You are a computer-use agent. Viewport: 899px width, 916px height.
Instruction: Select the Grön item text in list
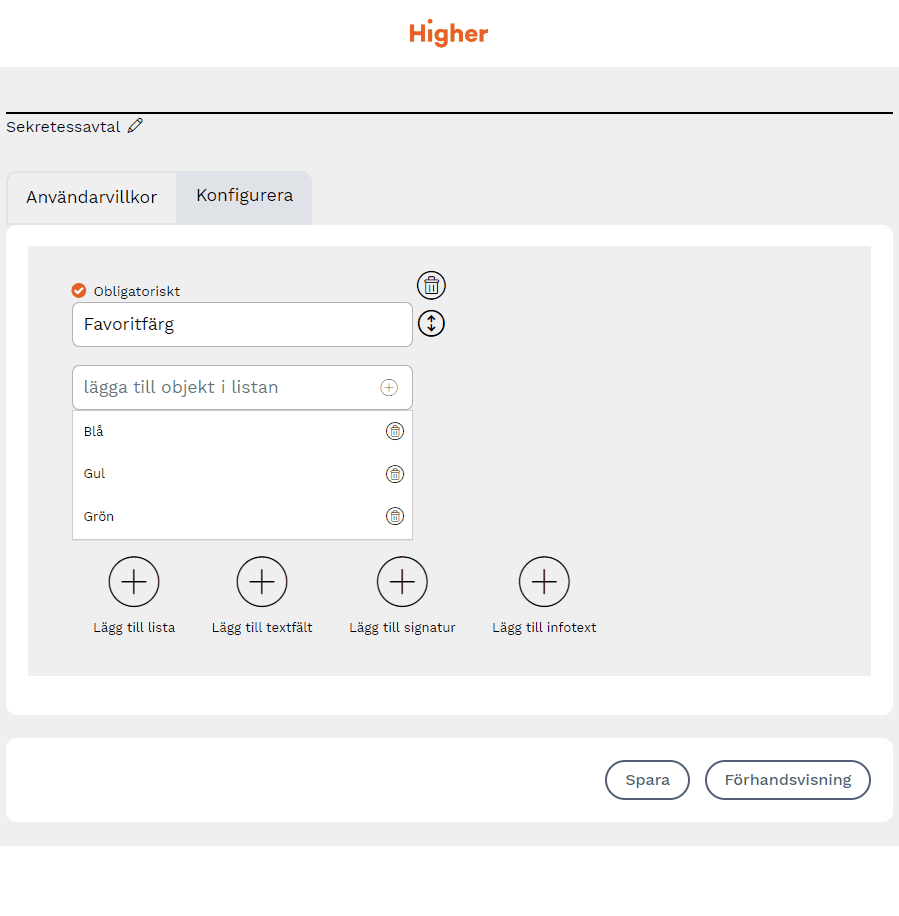99,517
